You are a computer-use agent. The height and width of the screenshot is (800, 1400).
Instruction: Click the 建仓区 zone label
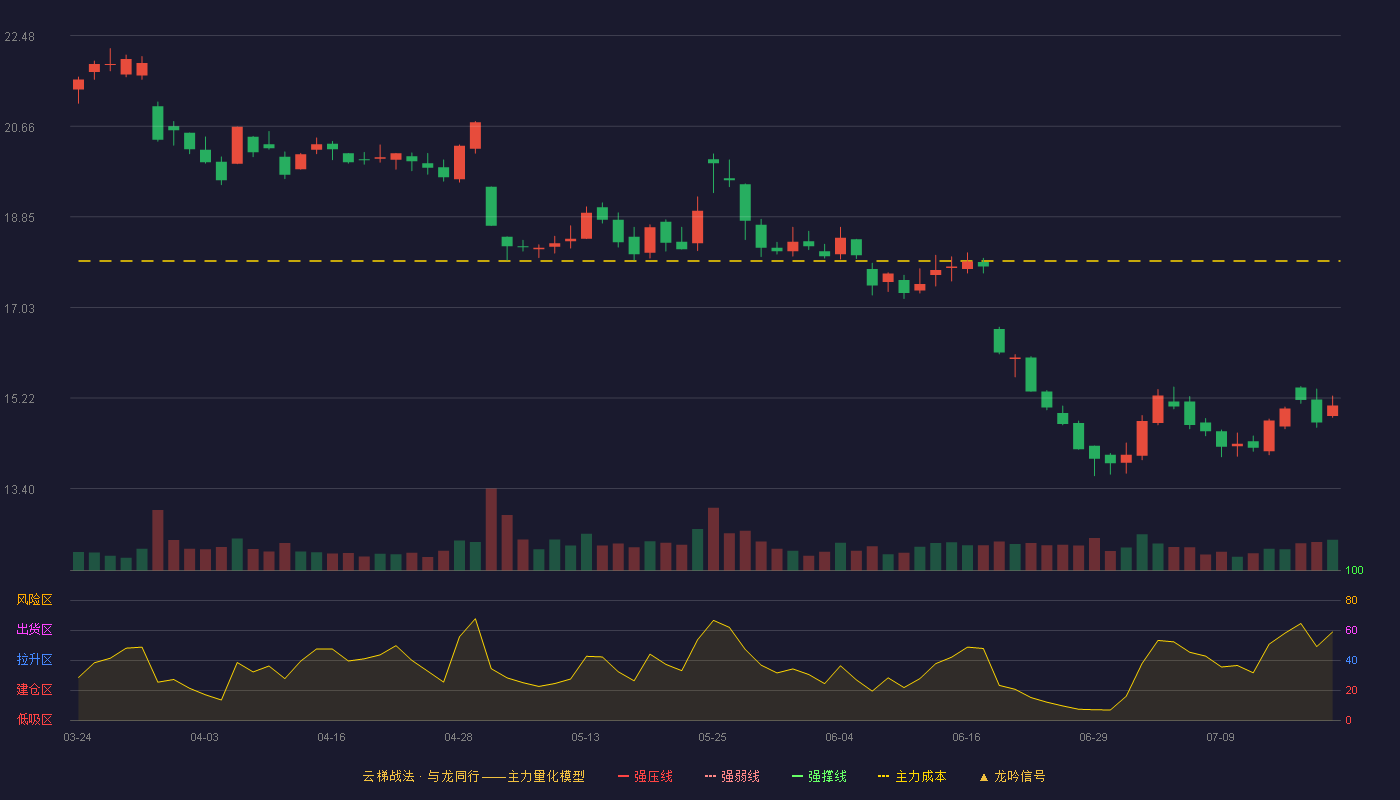click(34, 690)
